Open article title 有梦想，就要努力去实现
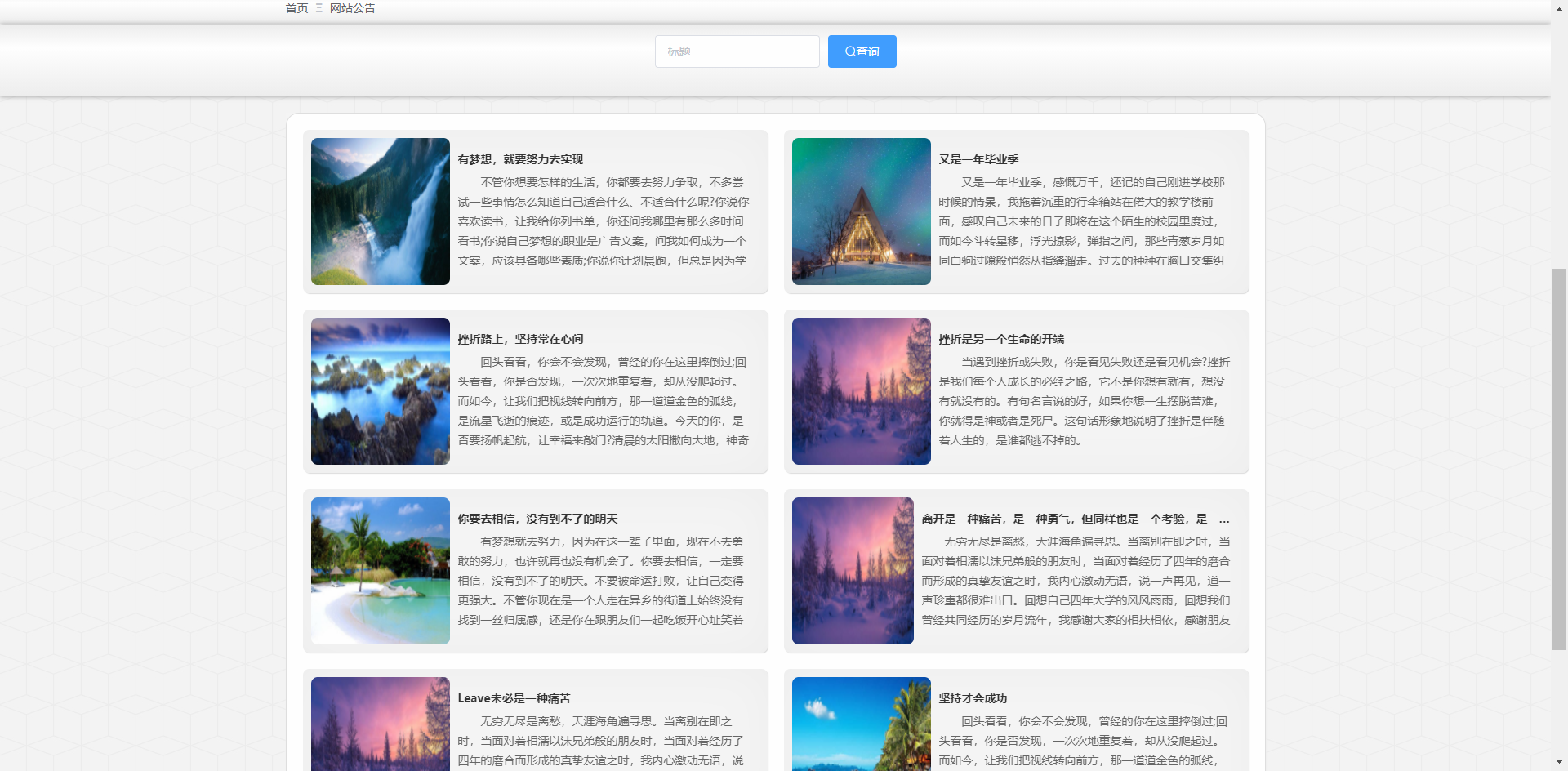The height and width of the screenshot is (771, 1568). (x=520, y=159)
